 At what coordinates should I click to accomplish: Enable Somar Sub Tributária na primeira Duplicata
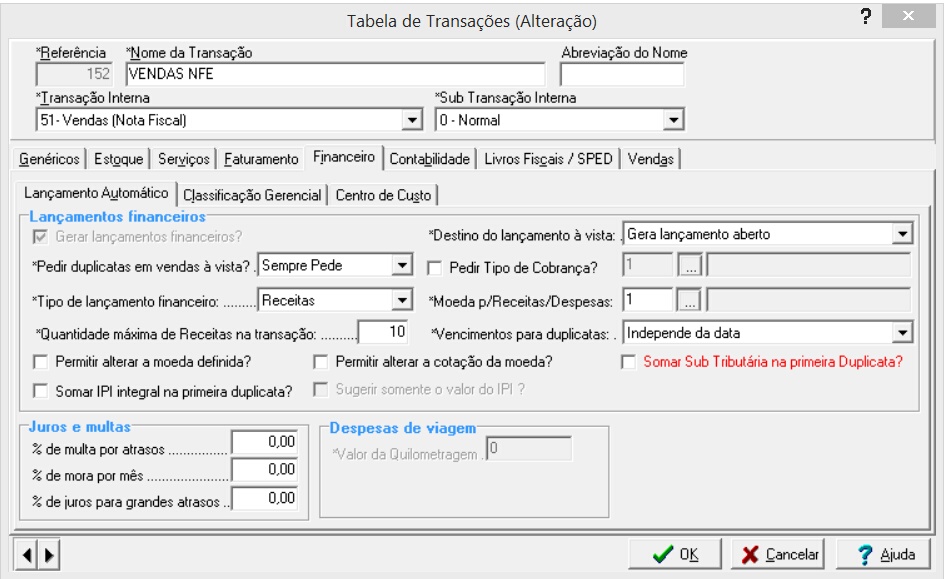pos(629,362)
